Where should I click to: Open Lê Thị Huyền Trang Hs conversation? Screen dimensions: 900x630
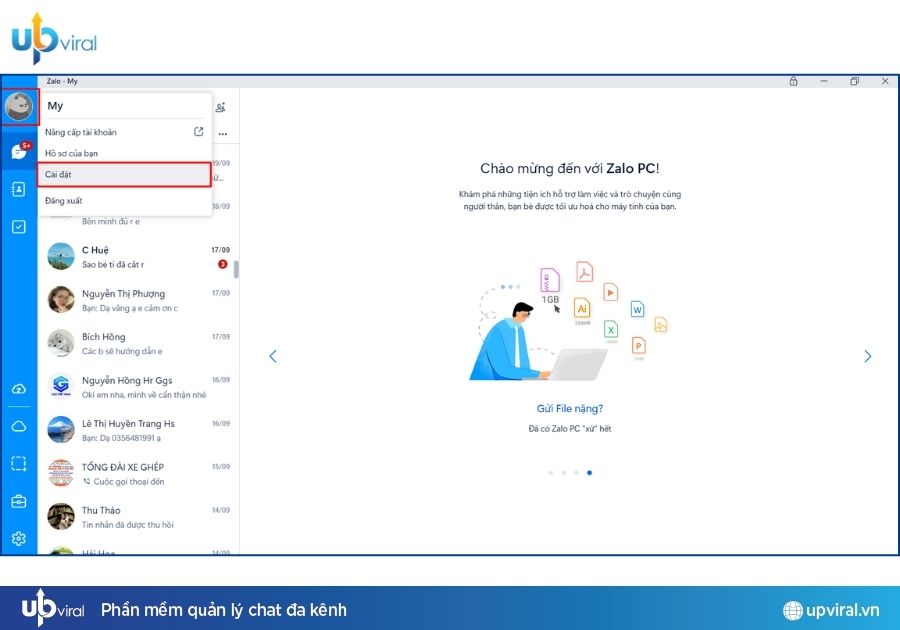[x=138, y=430]
